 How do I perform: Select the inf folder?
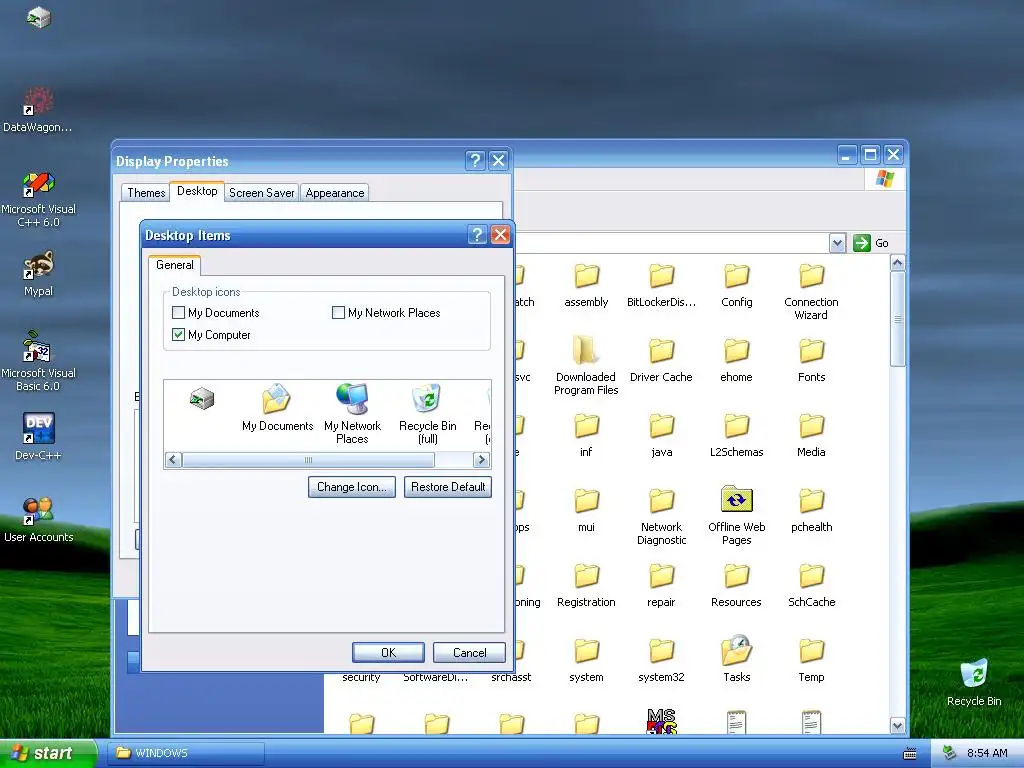coord(586,436)
